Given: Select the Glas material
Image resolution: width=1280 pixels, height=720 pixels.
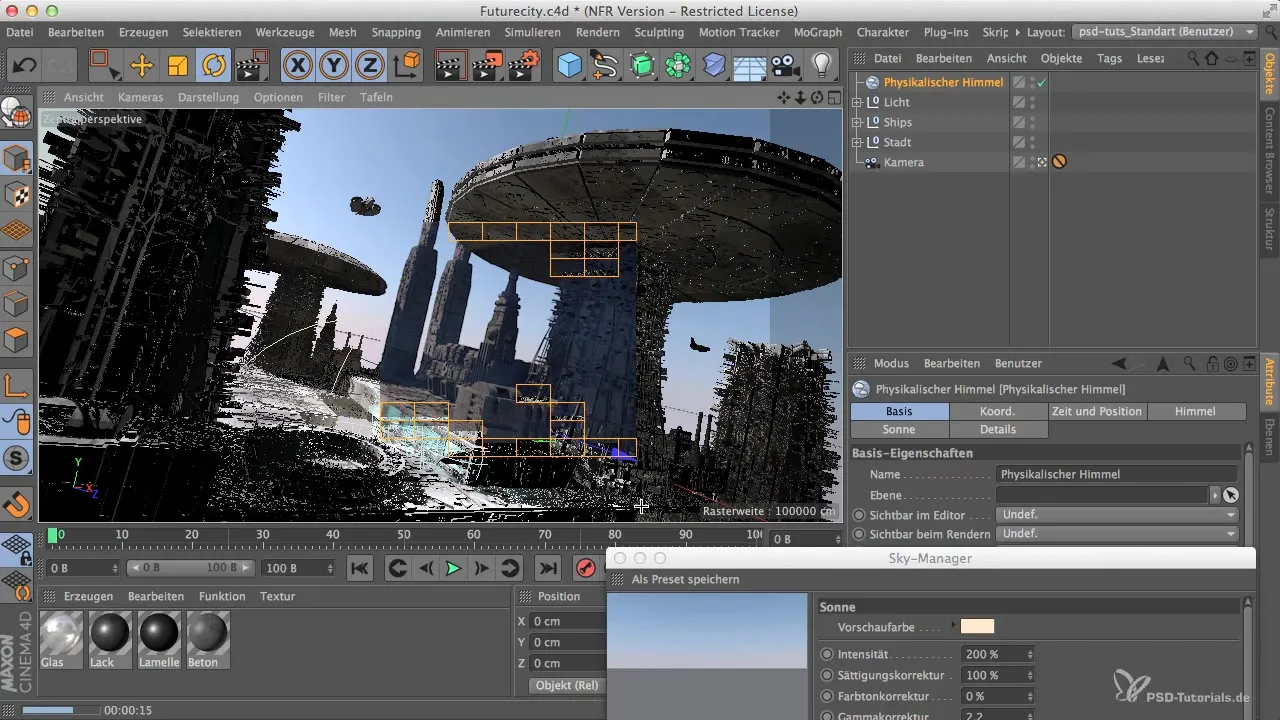Looking at the screenshot, I should tap(62, 639).
